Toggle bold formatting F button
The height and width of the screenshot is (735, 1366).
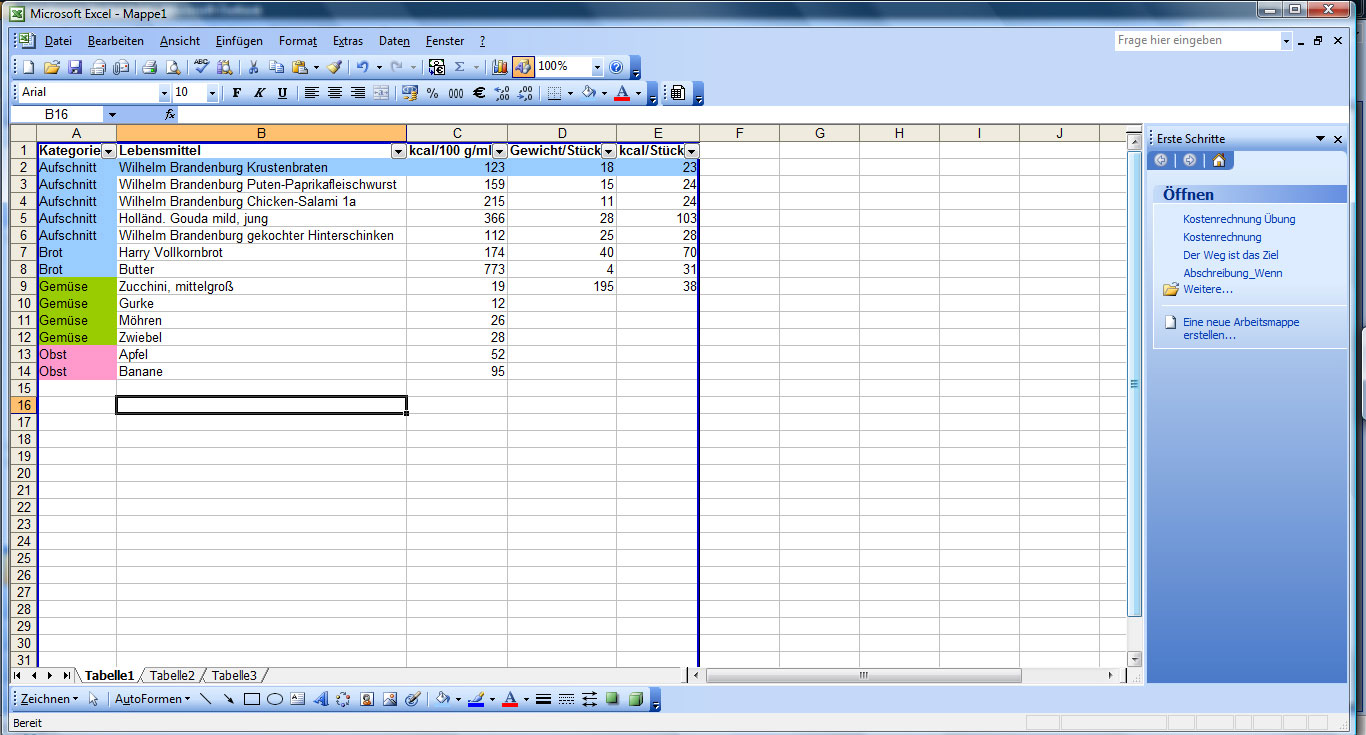[x=237, y=93]
